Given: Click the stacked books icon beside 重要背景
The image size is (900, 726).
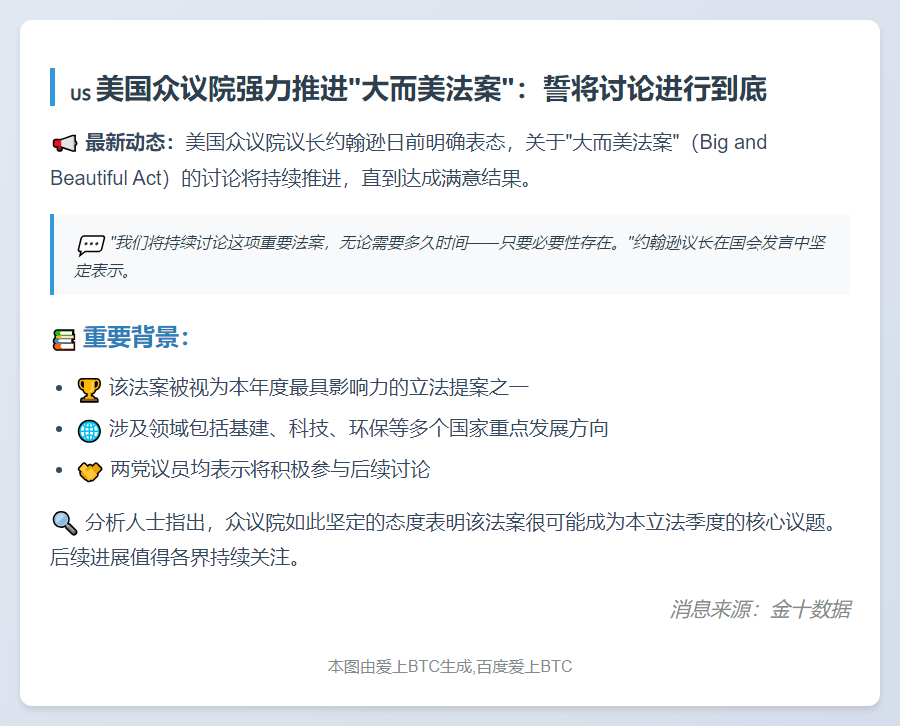Looking at the screenshot, I should [64, 340].
